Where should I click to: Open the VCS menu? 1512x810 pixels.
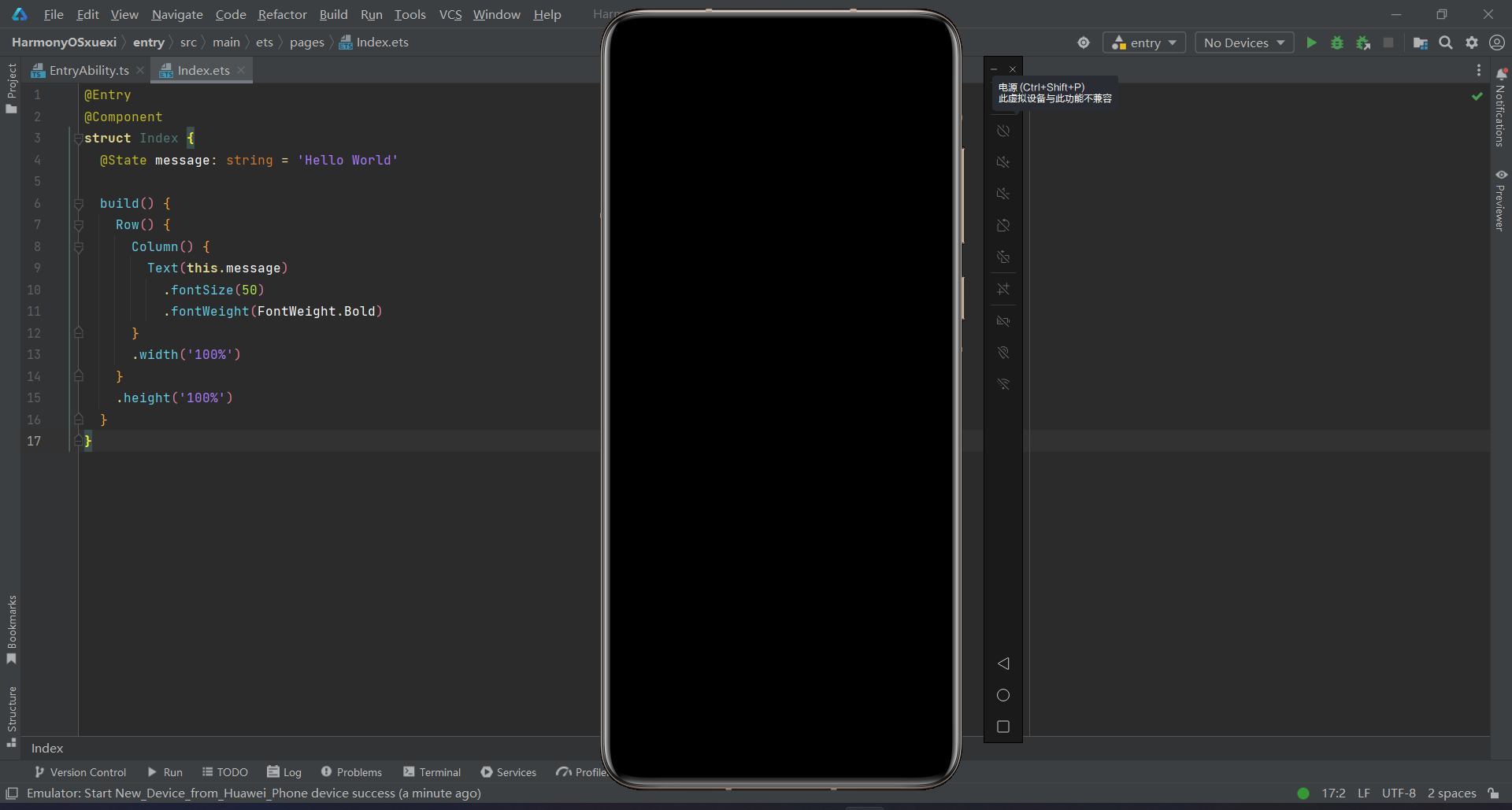pyautogui.click(x=450, y=14)
